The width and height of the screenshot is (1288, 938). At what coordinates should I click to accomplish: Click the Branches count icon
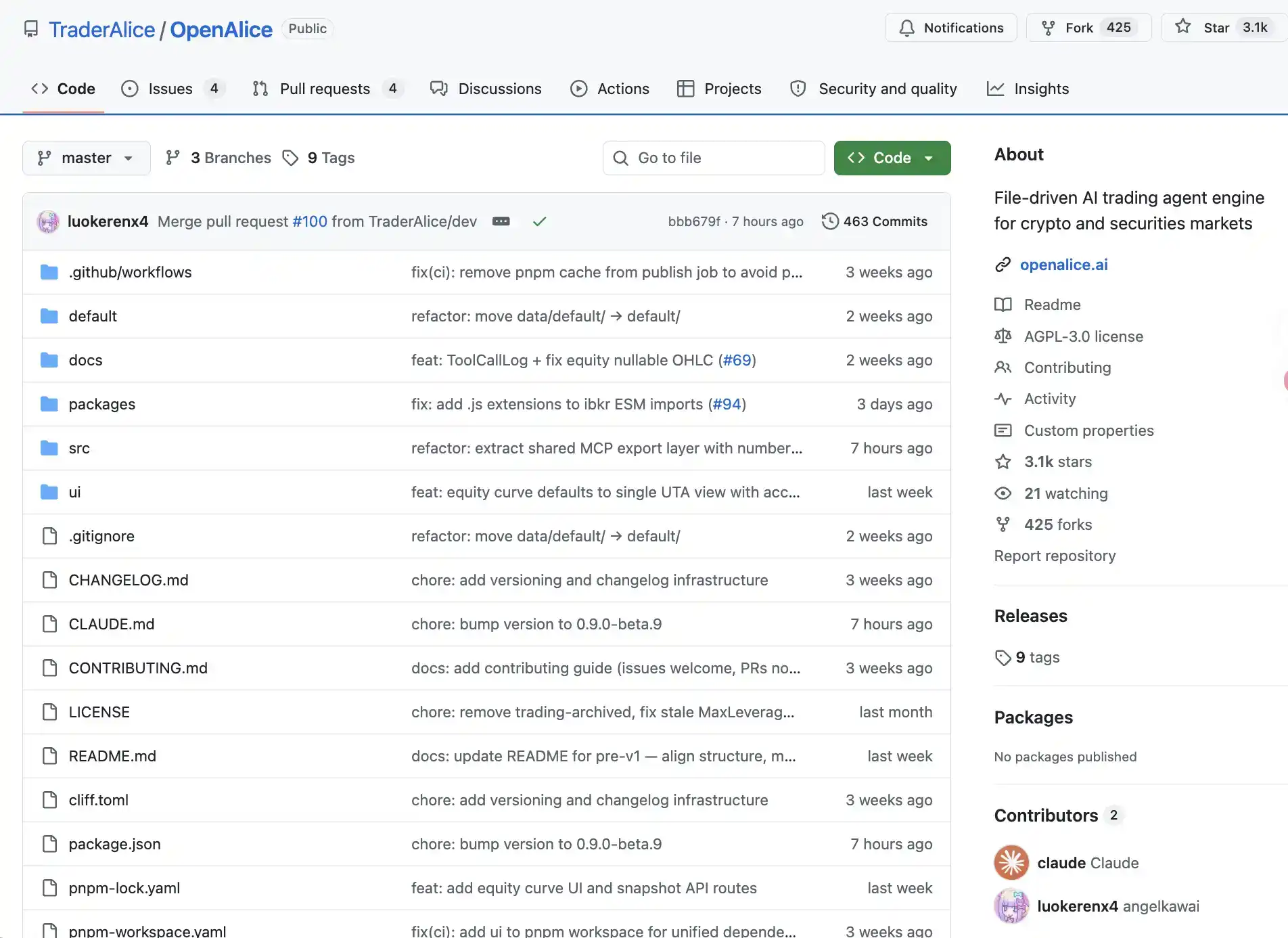tap(173, 158)
